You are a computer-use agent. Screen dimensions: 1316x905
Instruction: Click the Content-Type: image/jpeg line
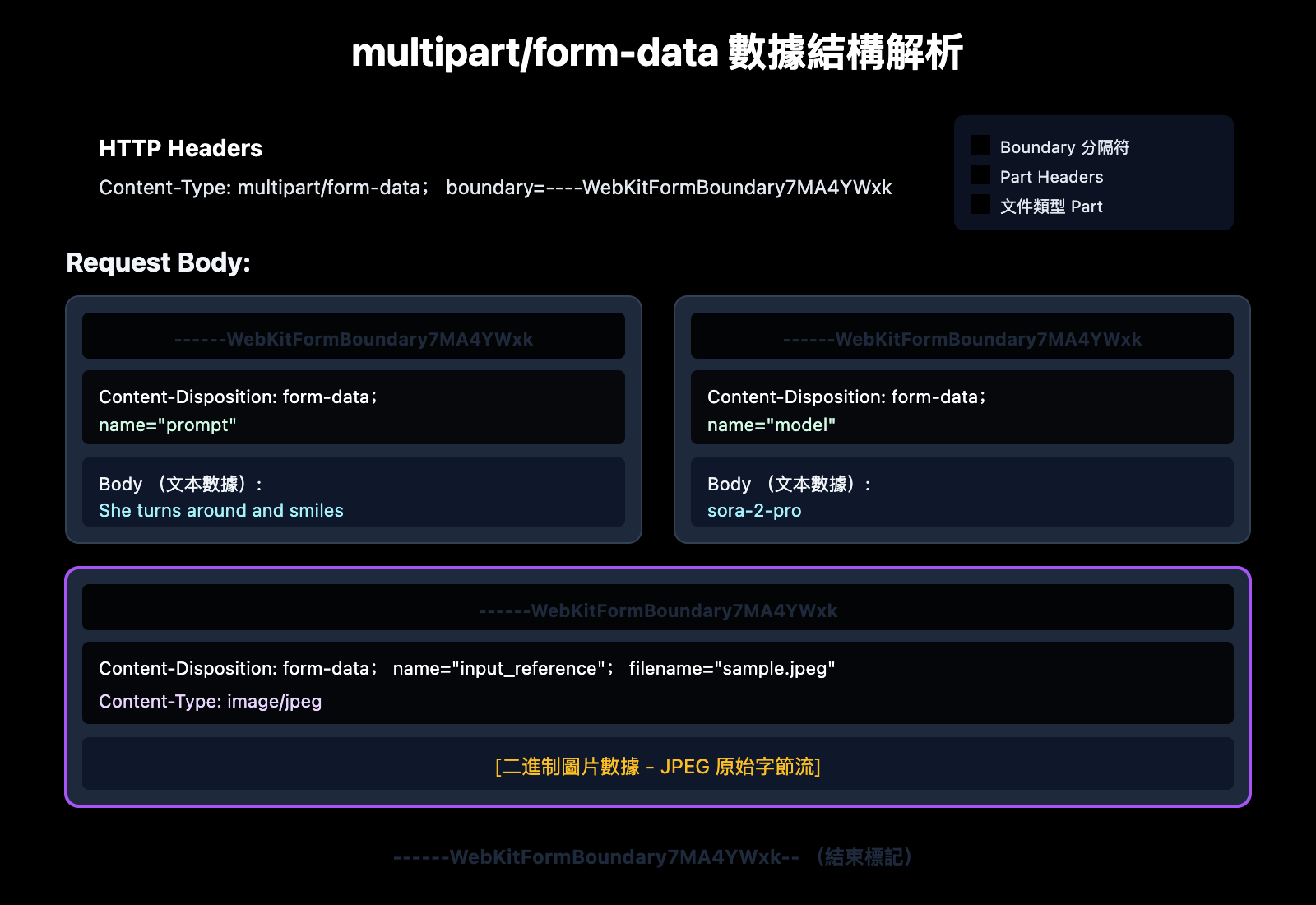pyautogui.click(x=210, y=701)
